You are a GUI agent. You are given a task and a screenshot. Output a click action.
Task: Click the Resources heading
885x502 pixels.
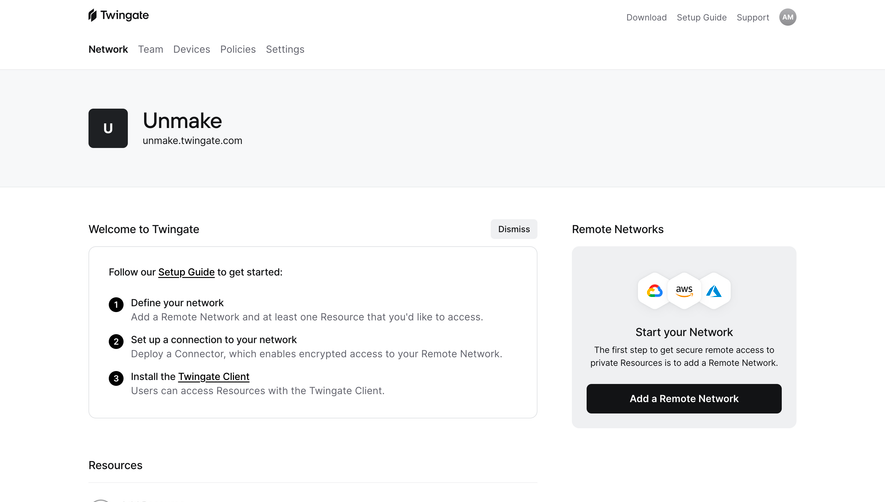tap(115, 465)
